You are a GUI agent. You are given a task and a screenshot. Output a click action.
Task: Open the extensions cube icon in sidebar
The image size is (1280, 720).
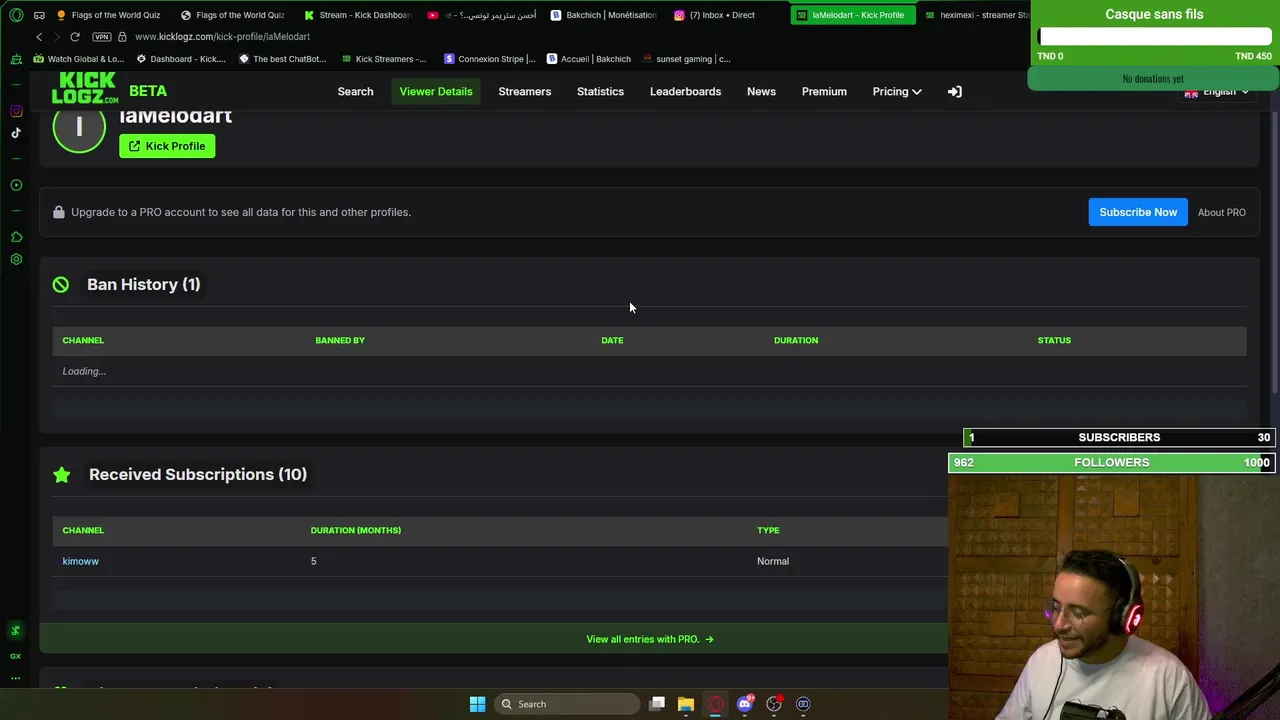(x=16, y=237)
